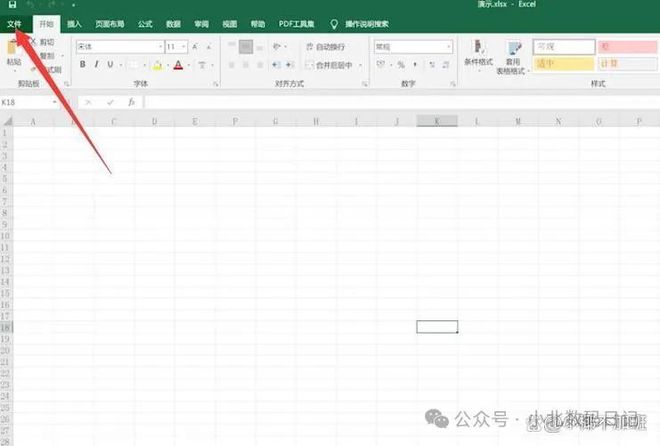The height and width of the screenshot is (446, 660).
Task: Click the text Orientation icon
Action: (x=277, y=46)
